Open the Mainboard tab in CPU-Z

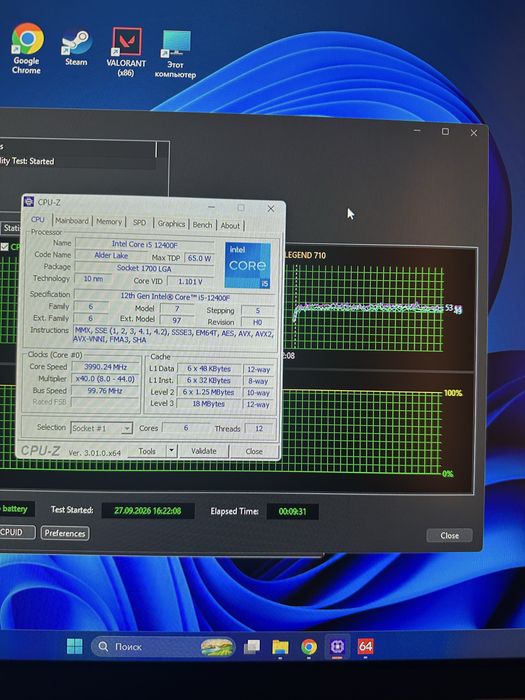click(72, 221)
